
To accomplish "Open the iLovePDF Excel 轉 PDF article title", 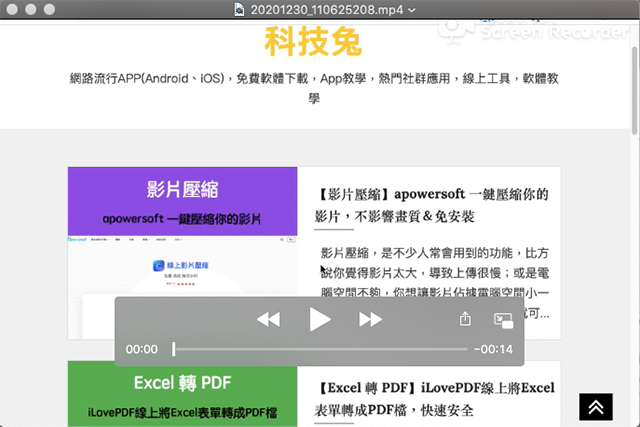I will (x=434, y=398).
